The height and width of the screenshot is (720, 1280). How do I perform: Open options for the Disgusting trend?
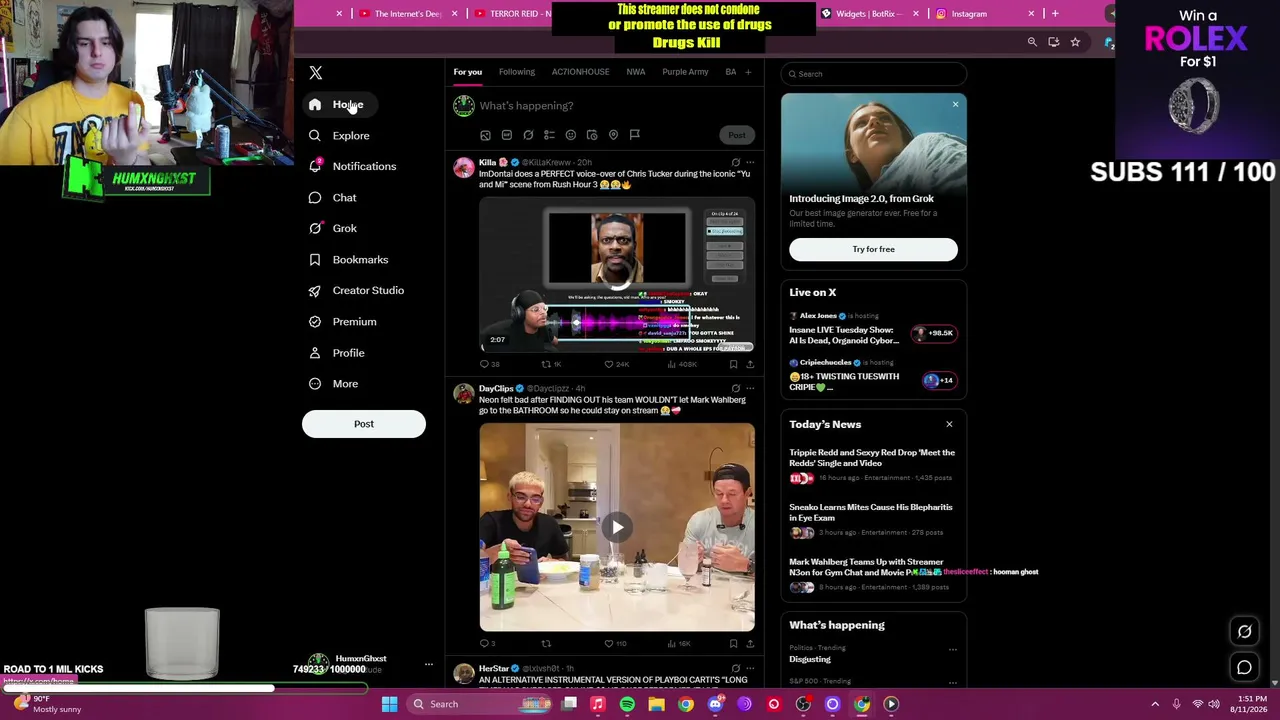(952, 649)
